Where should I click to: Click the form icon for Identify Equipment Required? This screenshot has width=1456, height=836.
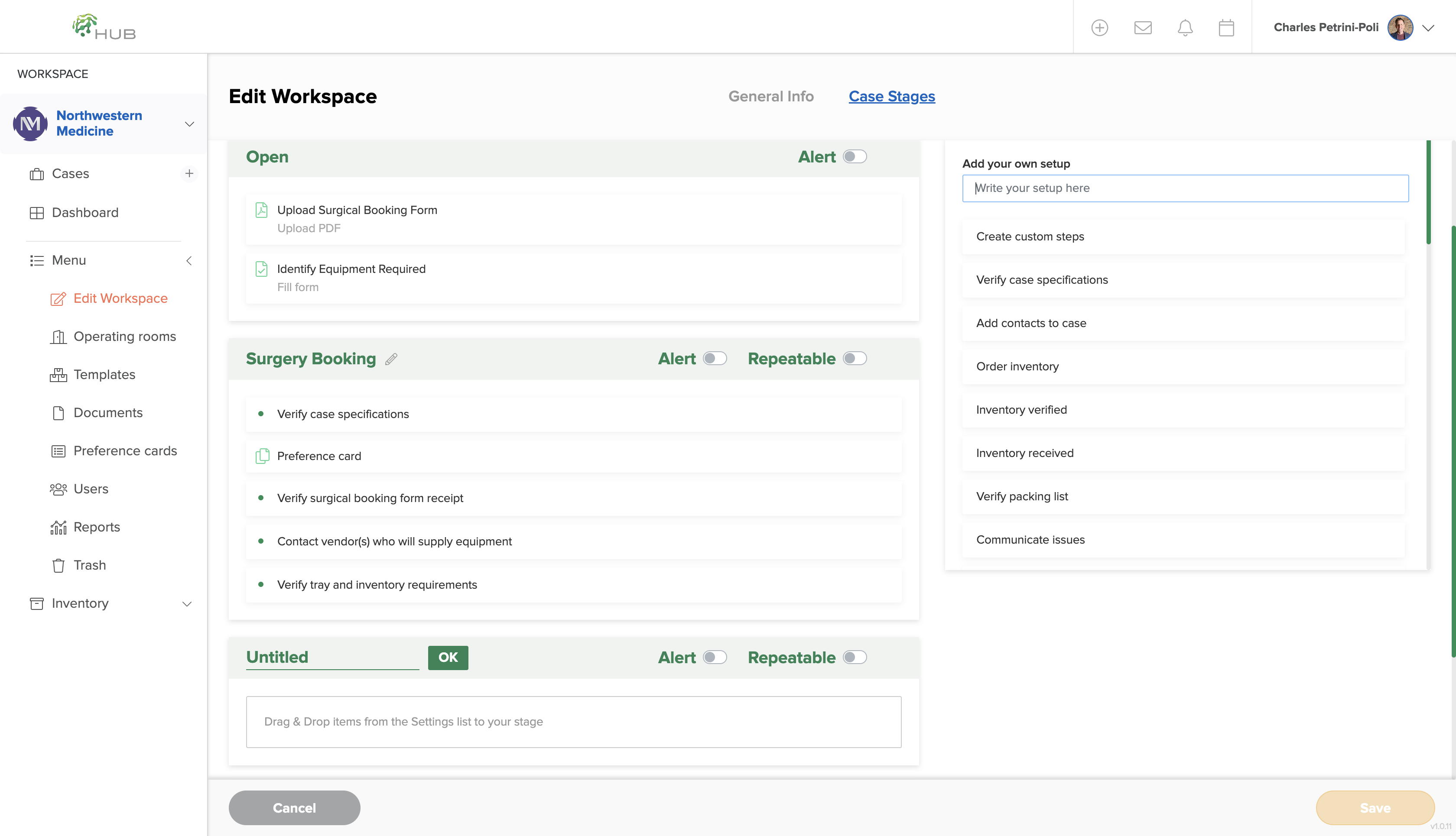click(261, 269)
